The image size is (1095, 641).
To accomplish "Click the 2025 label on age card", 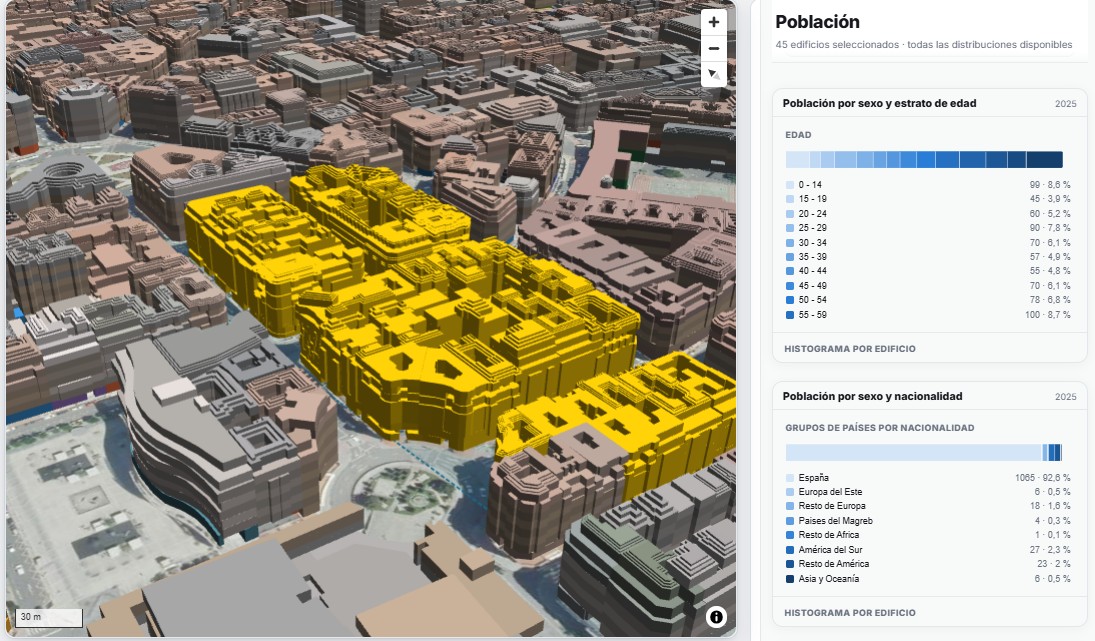I will coord(1066,104).
